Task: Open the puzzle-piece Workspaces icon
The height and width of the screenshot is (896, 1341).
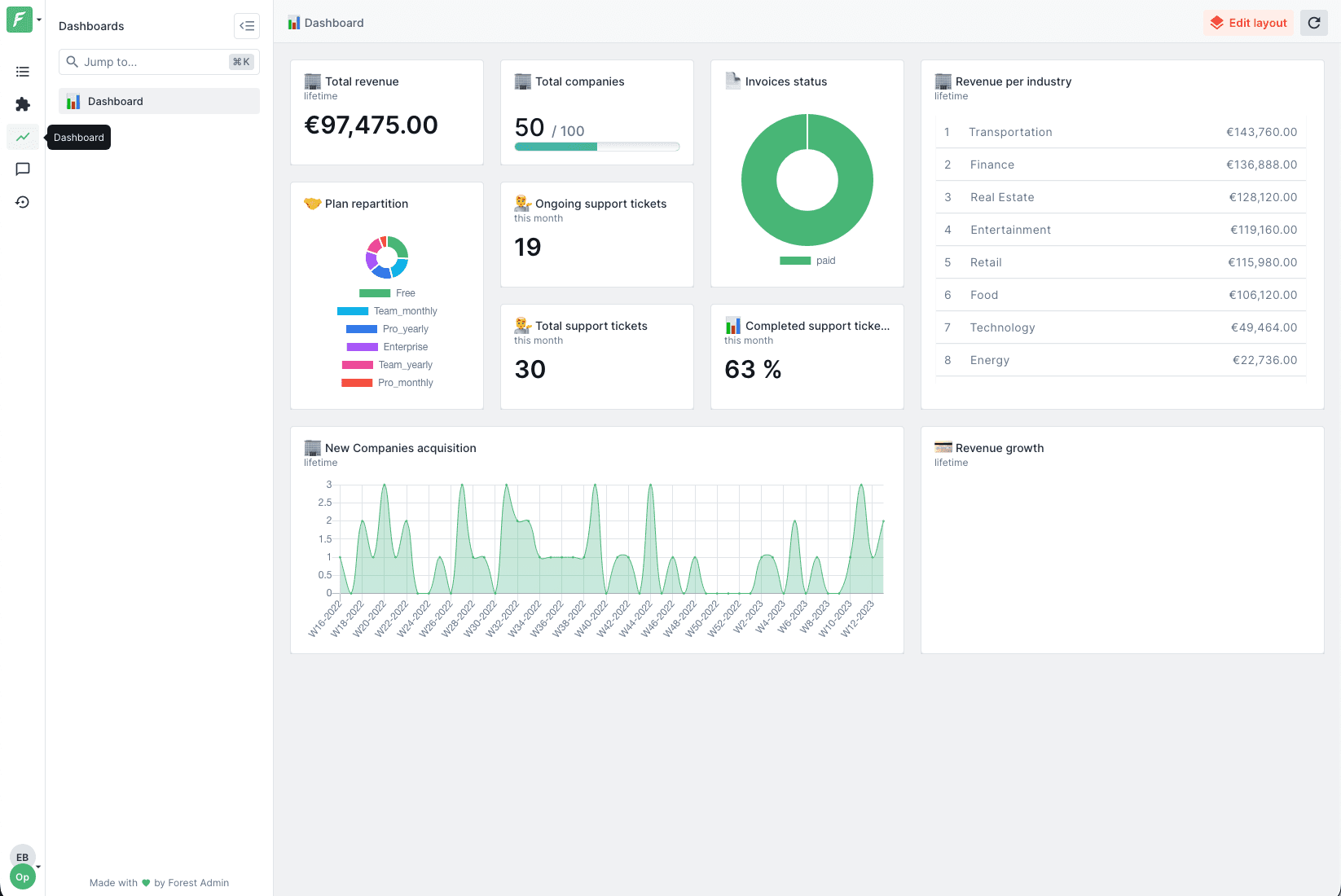Action: [x=23, y=104]
